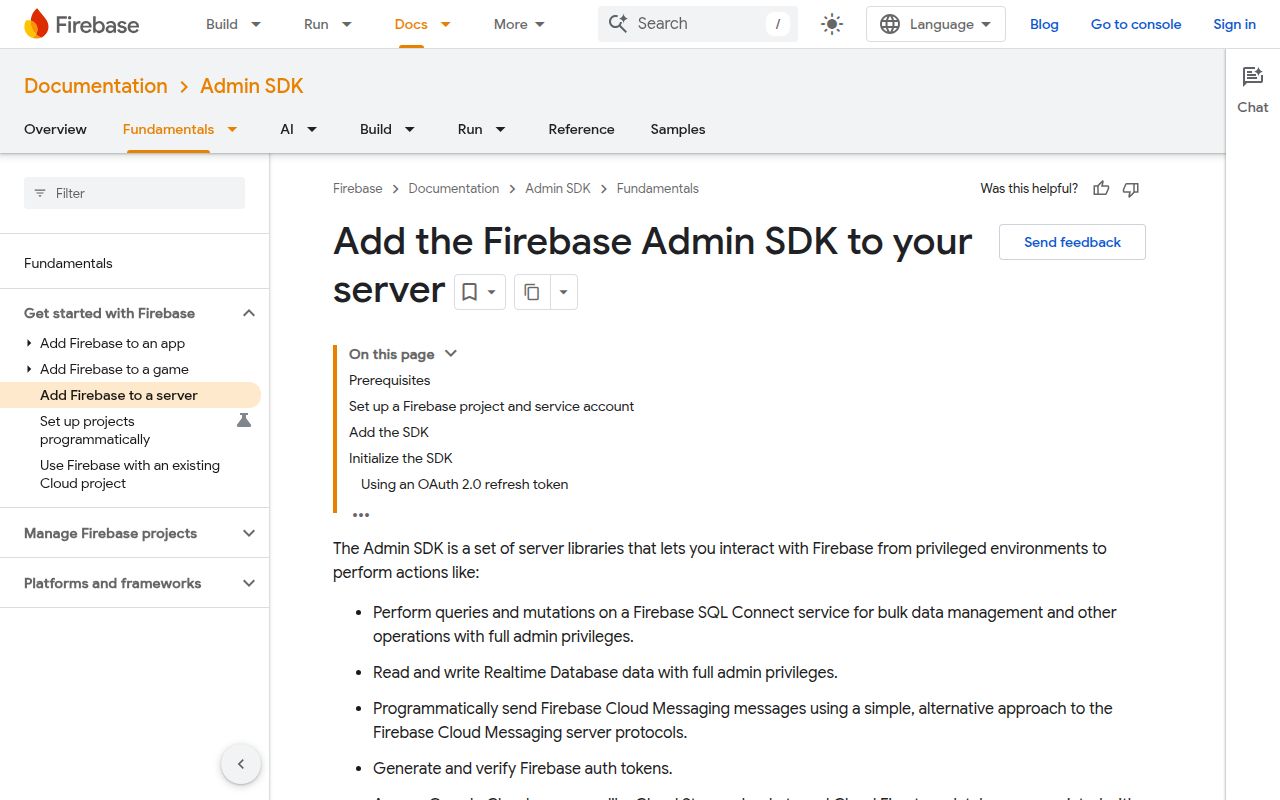Click the beaker icon next to Set up projects
The width and height of the screenshot is (1280, 800).
244,421
